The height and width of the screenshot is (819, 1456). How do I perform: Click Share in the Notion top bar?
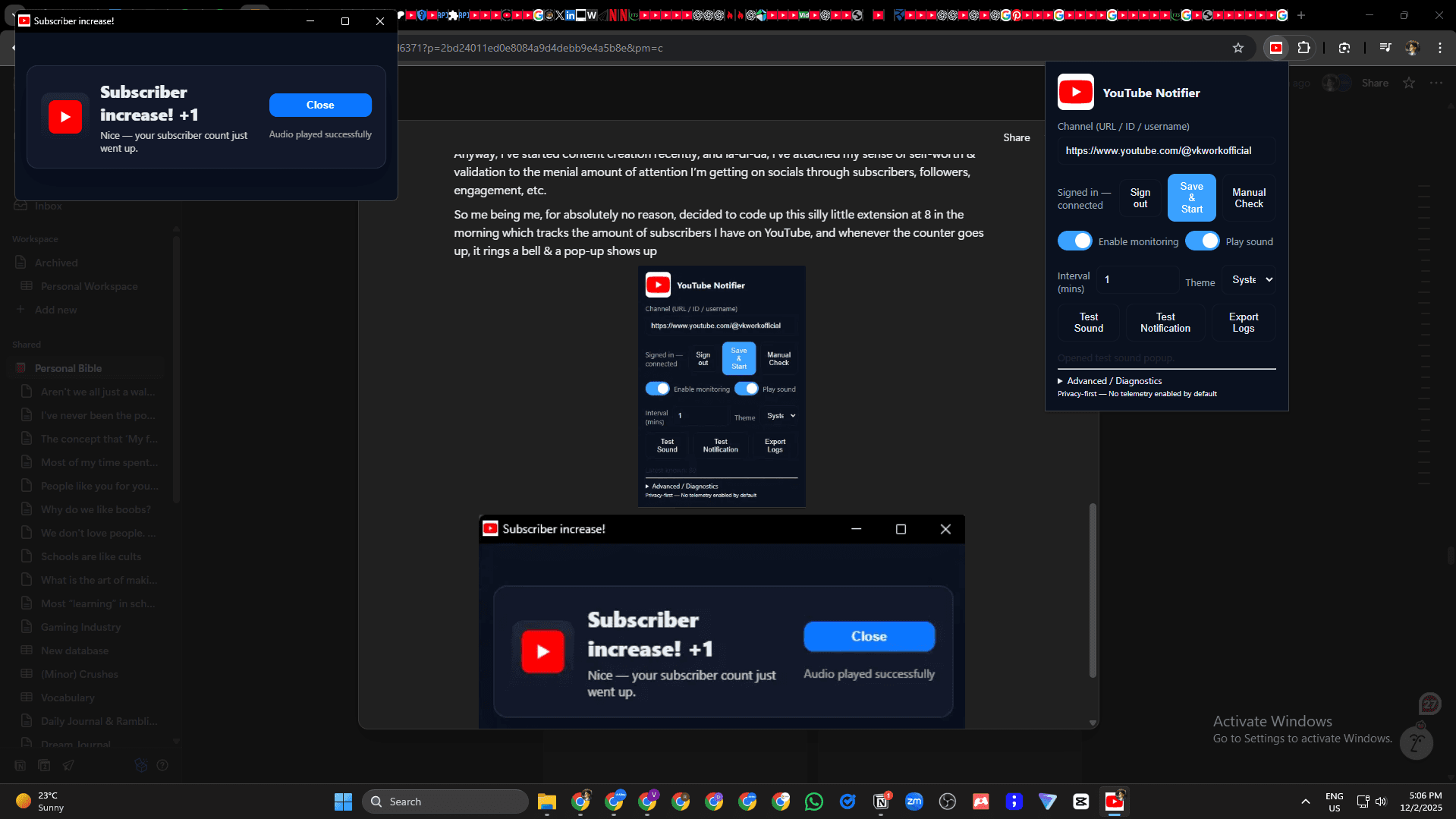pos(1375,83)
